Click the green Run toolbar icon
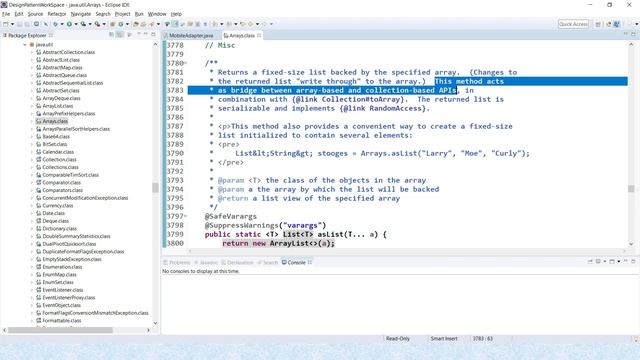640x360 pixels. [x=69, y=24]
